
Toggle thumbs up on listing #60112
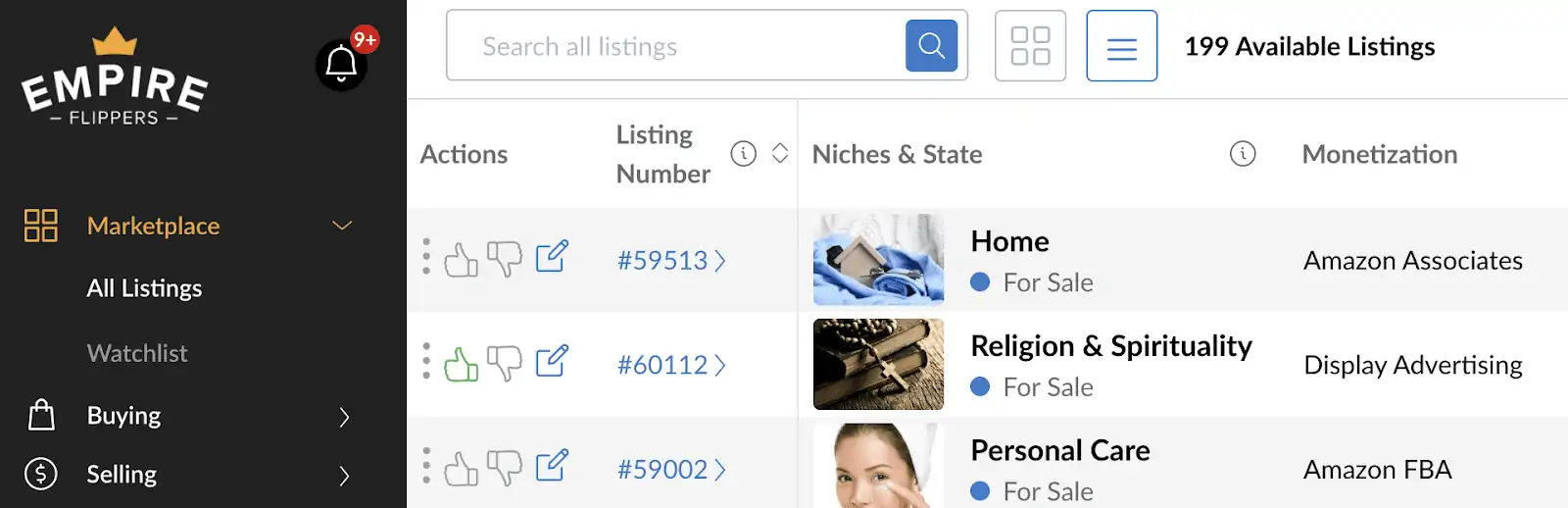(x=462, y=364)
